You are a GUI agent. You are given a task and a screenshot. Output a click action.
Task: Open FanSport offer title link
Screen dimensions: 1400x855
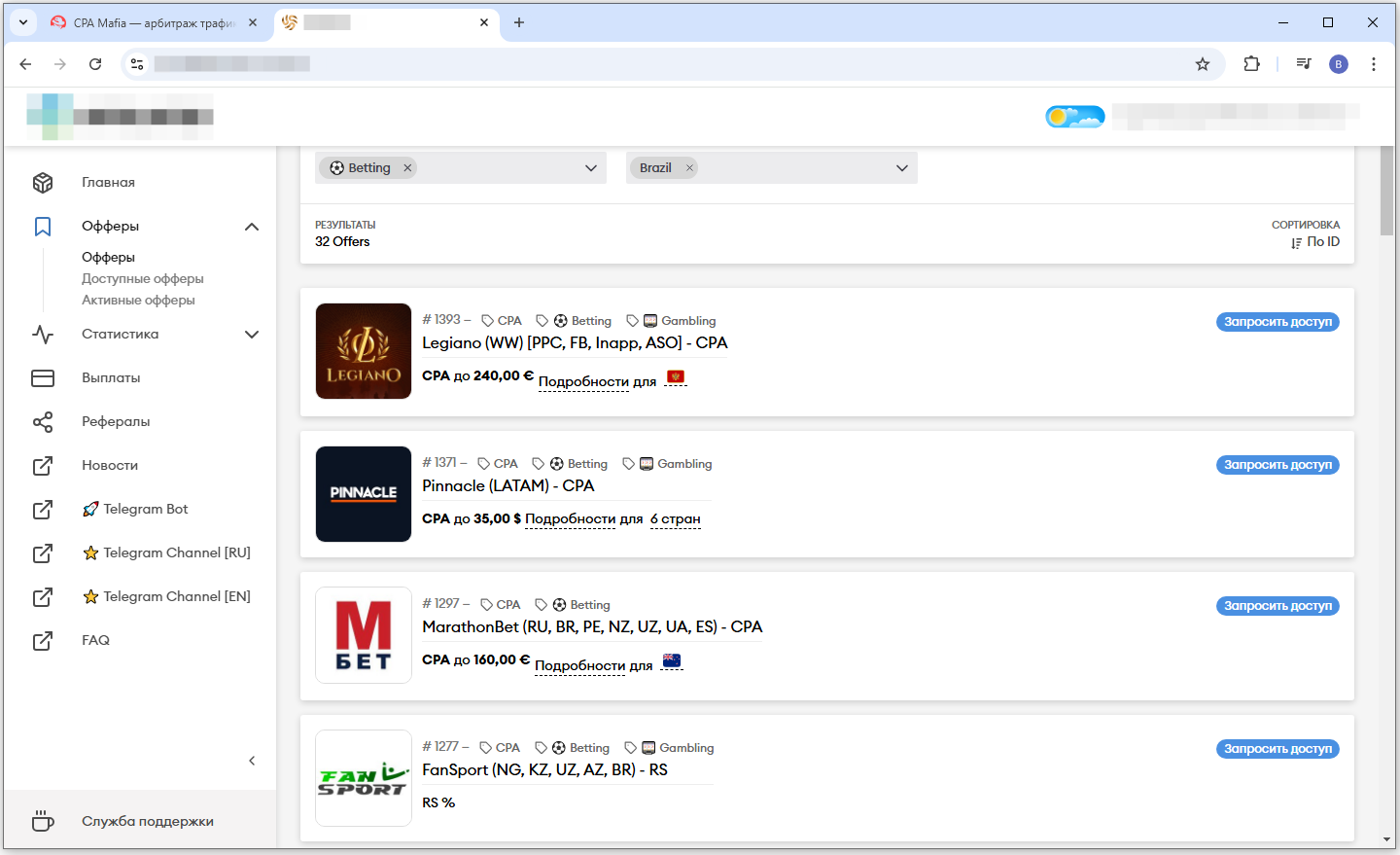point(544,770)
